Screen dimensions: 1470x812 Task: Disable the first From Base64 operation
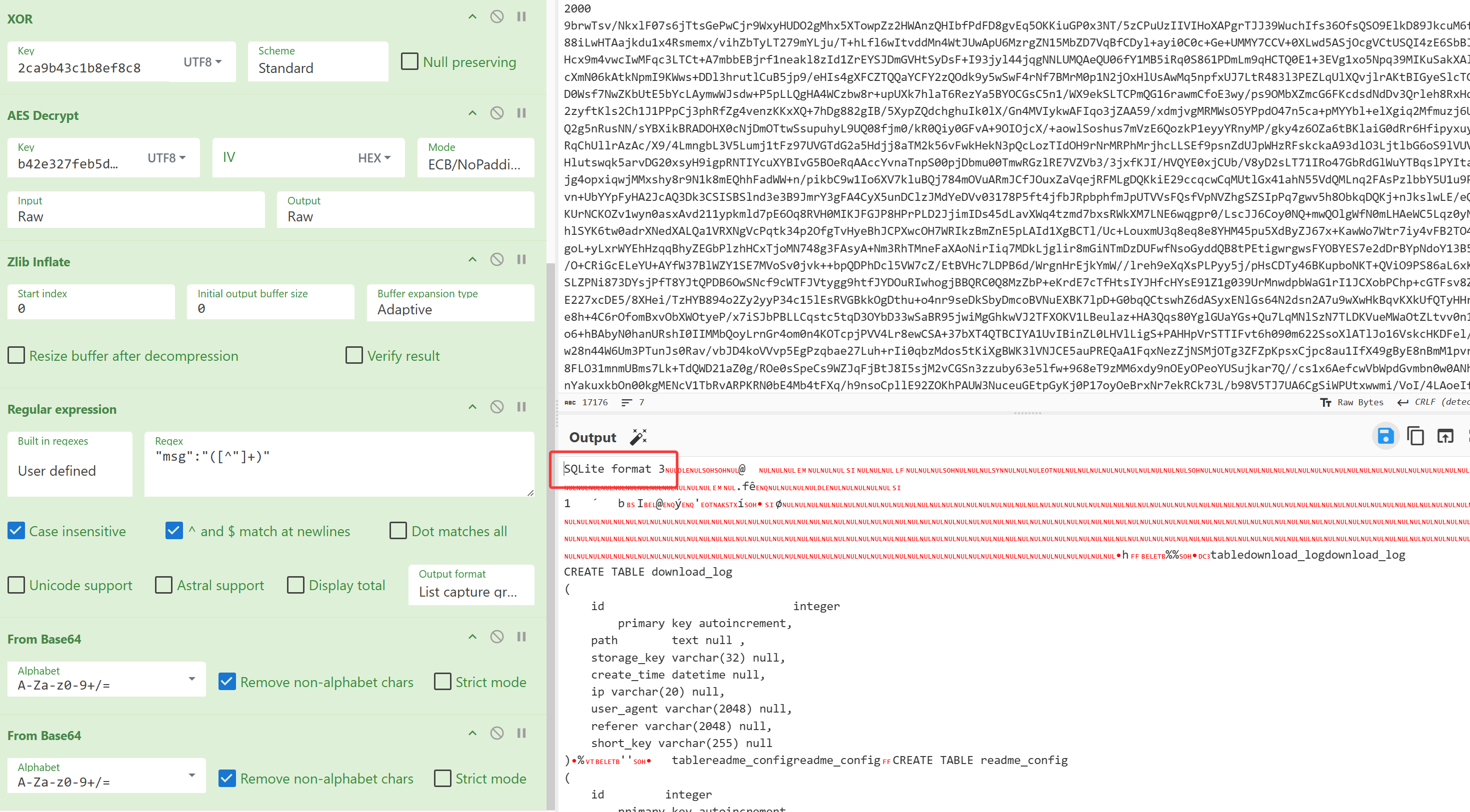tap(496, 637)
